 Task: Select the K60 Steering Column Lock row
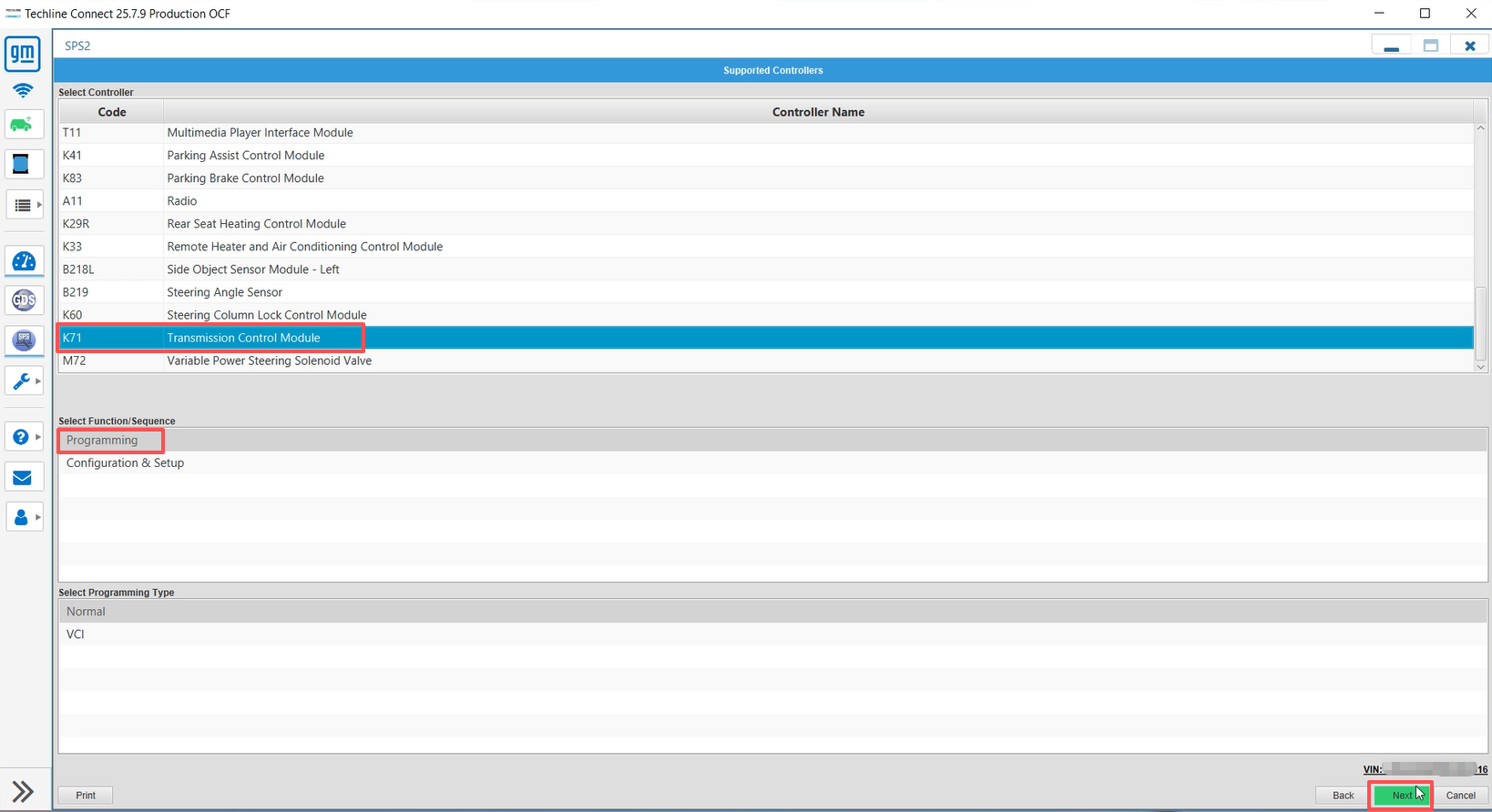tap(266, 315)
